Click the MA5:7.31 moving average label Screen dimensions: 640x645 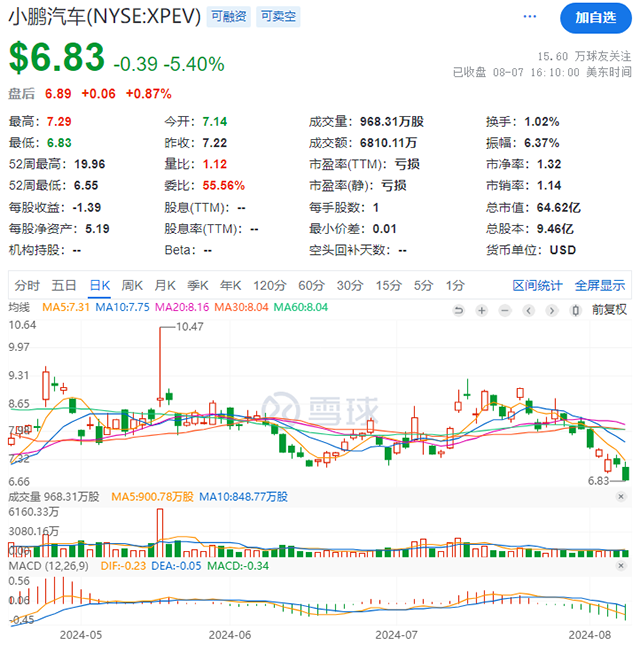[x=66, y=307]
